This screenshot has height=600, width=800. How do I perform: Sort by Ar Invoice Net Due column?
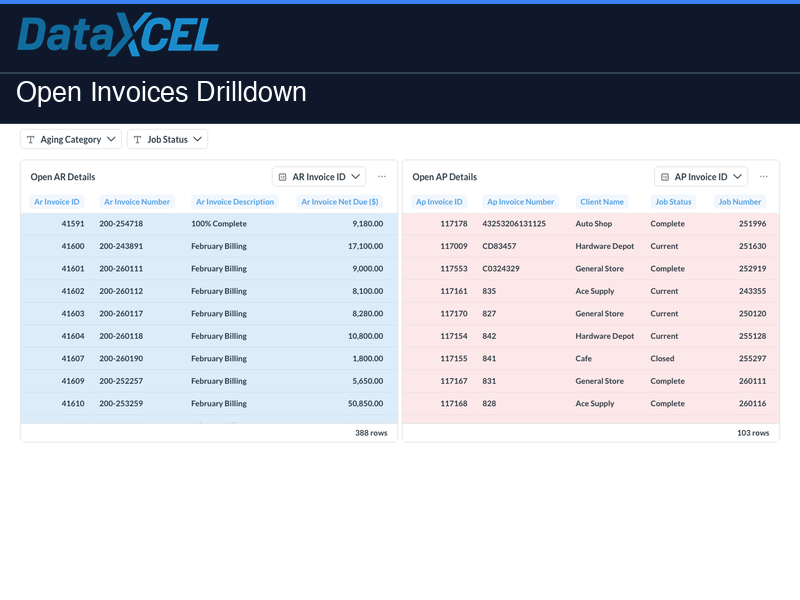(x=340, y=202)
